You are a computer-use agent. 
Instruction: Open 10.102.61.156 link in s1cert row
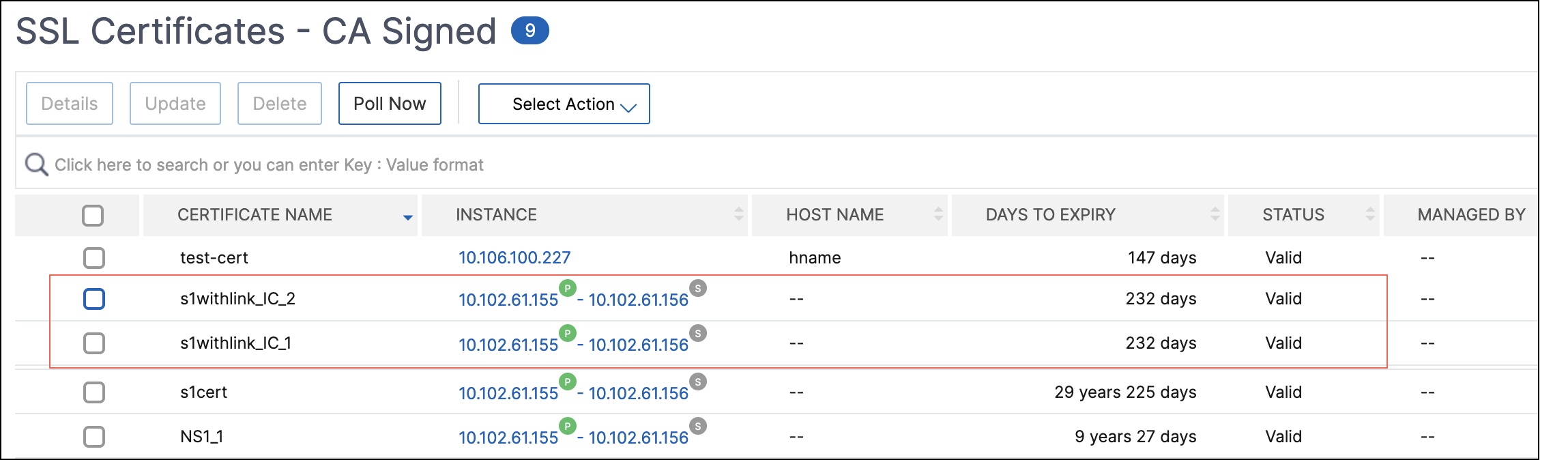[639, 393]
